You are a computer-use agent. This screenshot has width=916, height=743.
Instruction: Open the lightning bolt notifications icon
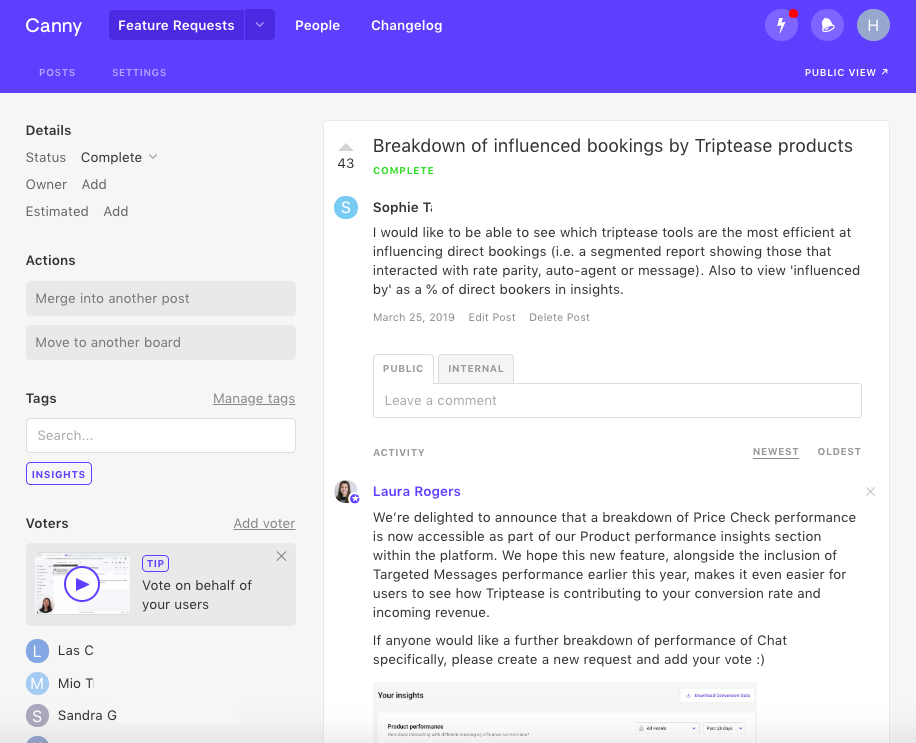pyautogui.click(x=781, y=25)
